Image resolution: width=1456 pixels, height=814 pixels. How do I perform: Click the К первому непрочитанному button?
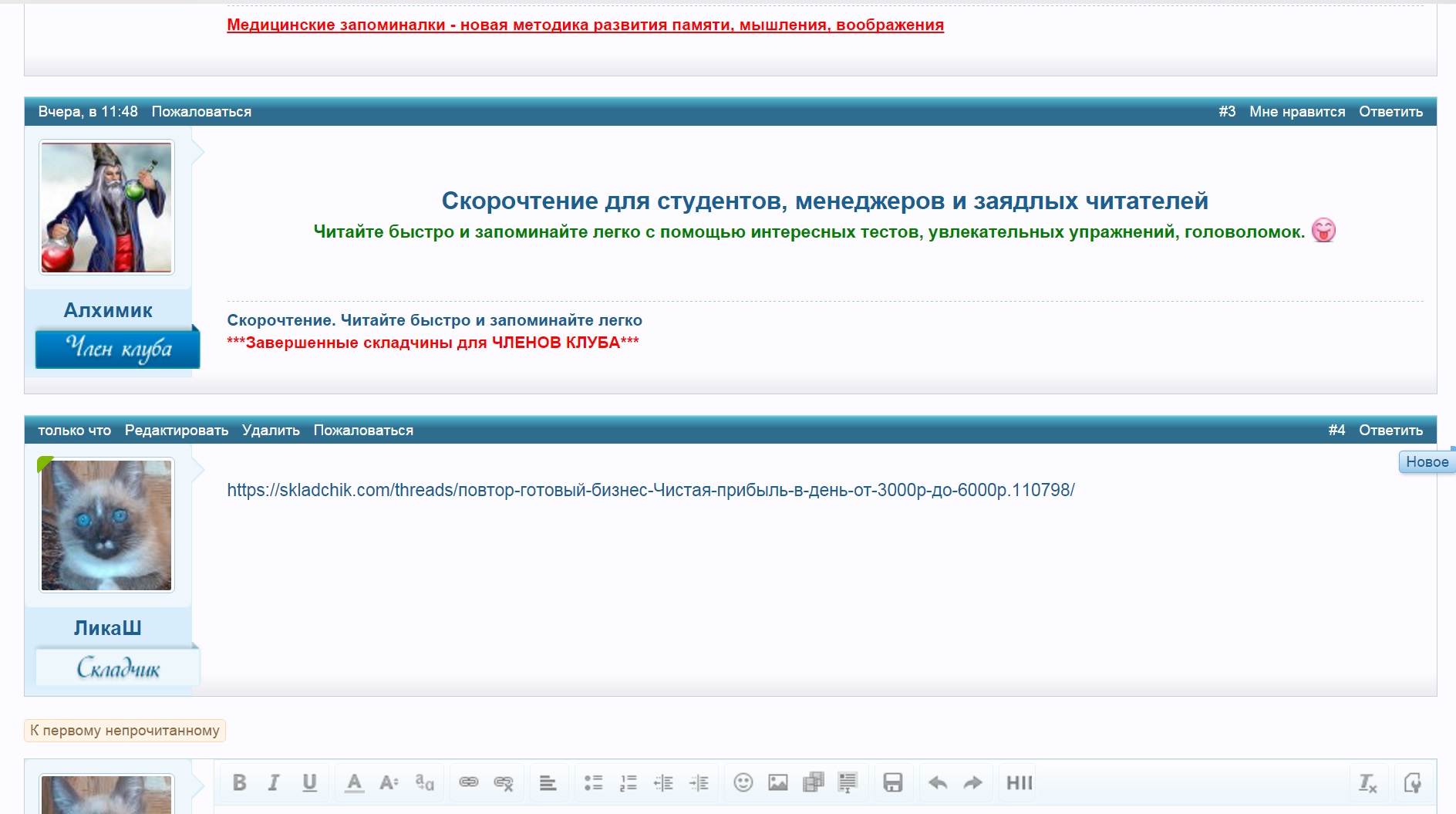click(x=125, y=731)
